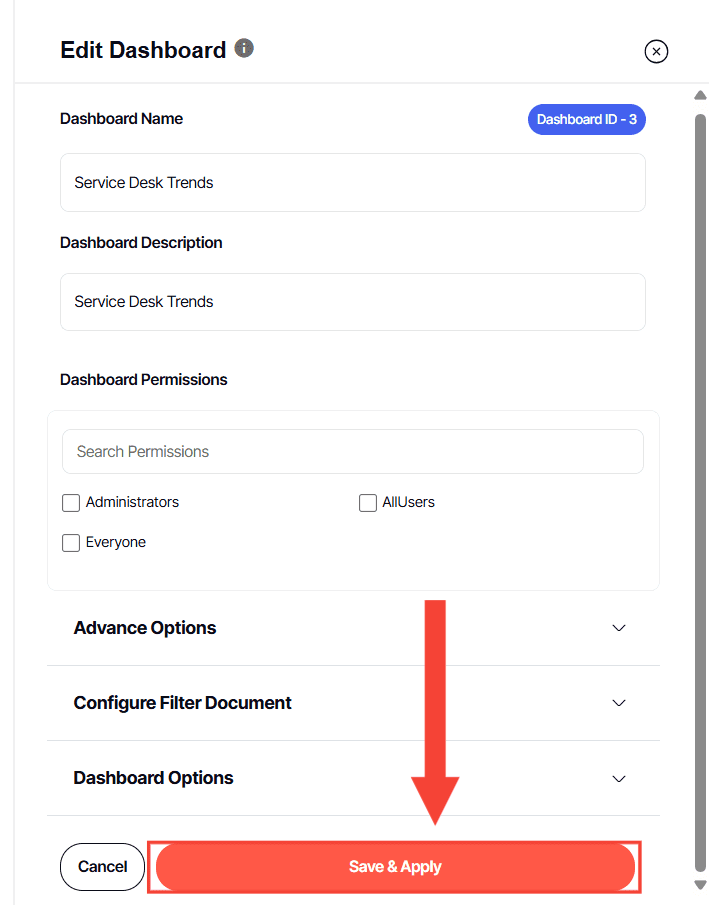Click the Configure Filter Document chevron

point(619,703)
